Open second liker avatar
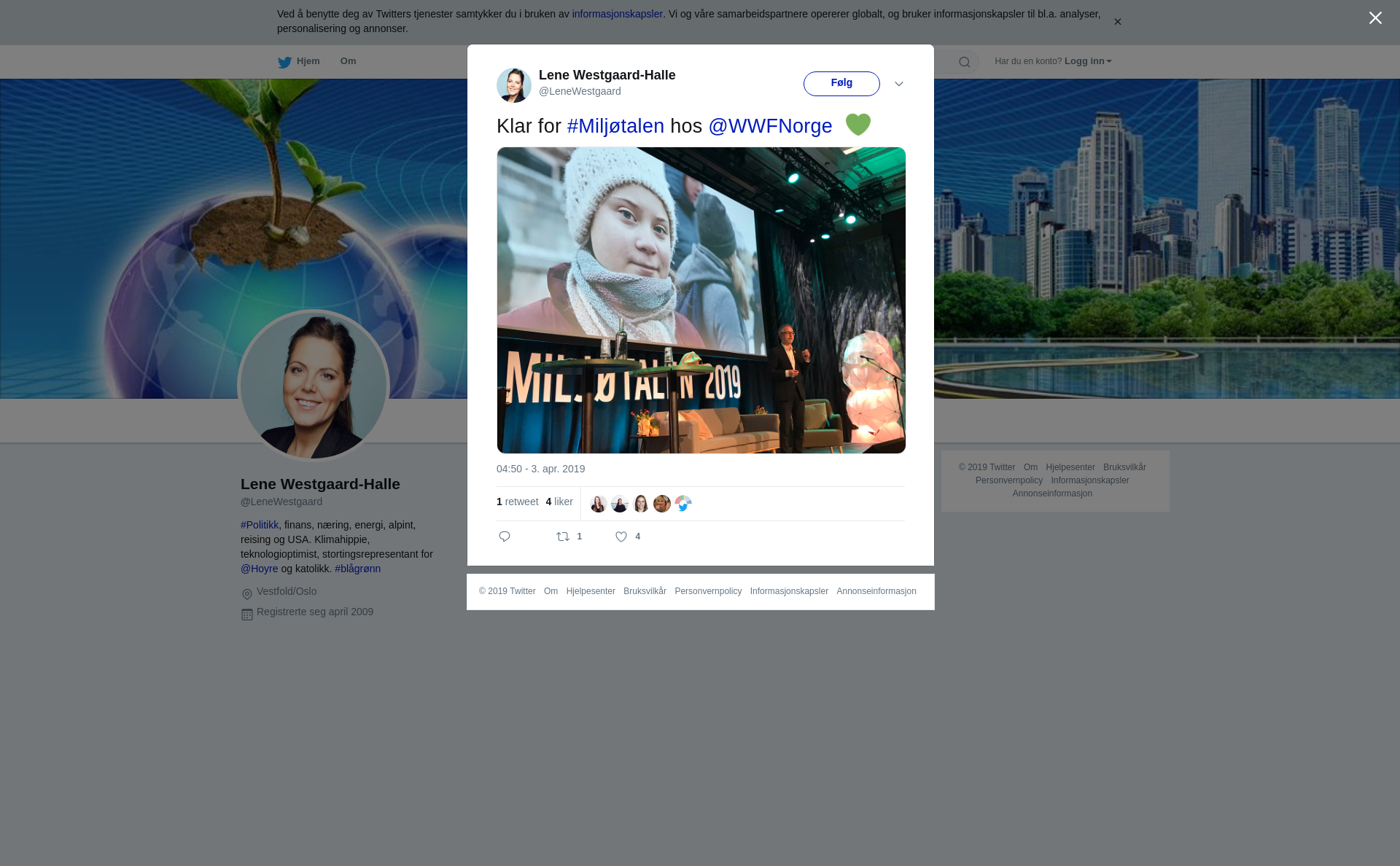The height and width of the screenshot is (866, 1400). coord(620,504)
